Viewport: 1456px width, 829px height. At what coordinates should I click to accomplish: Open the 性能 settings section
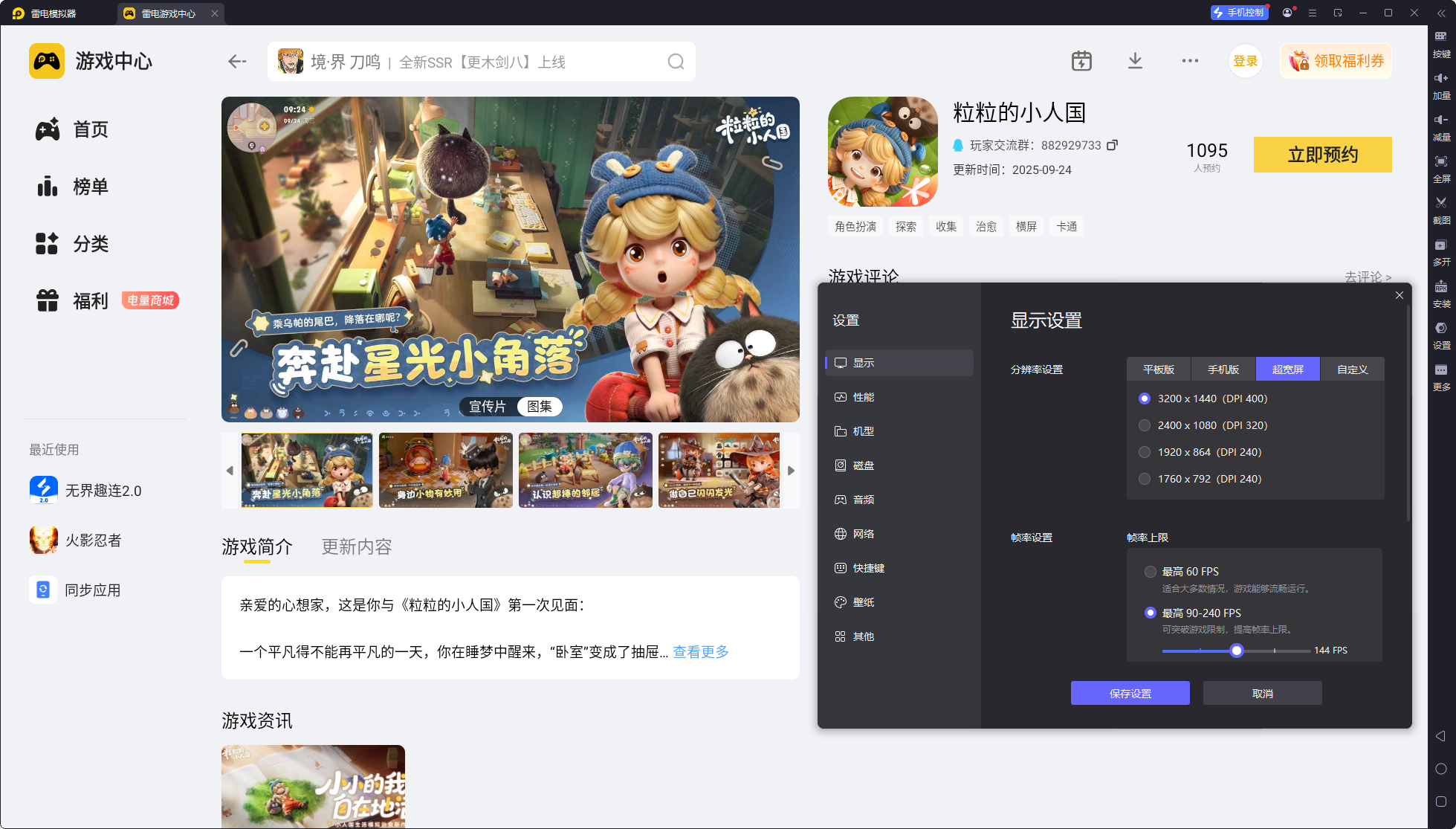(863, 397)
